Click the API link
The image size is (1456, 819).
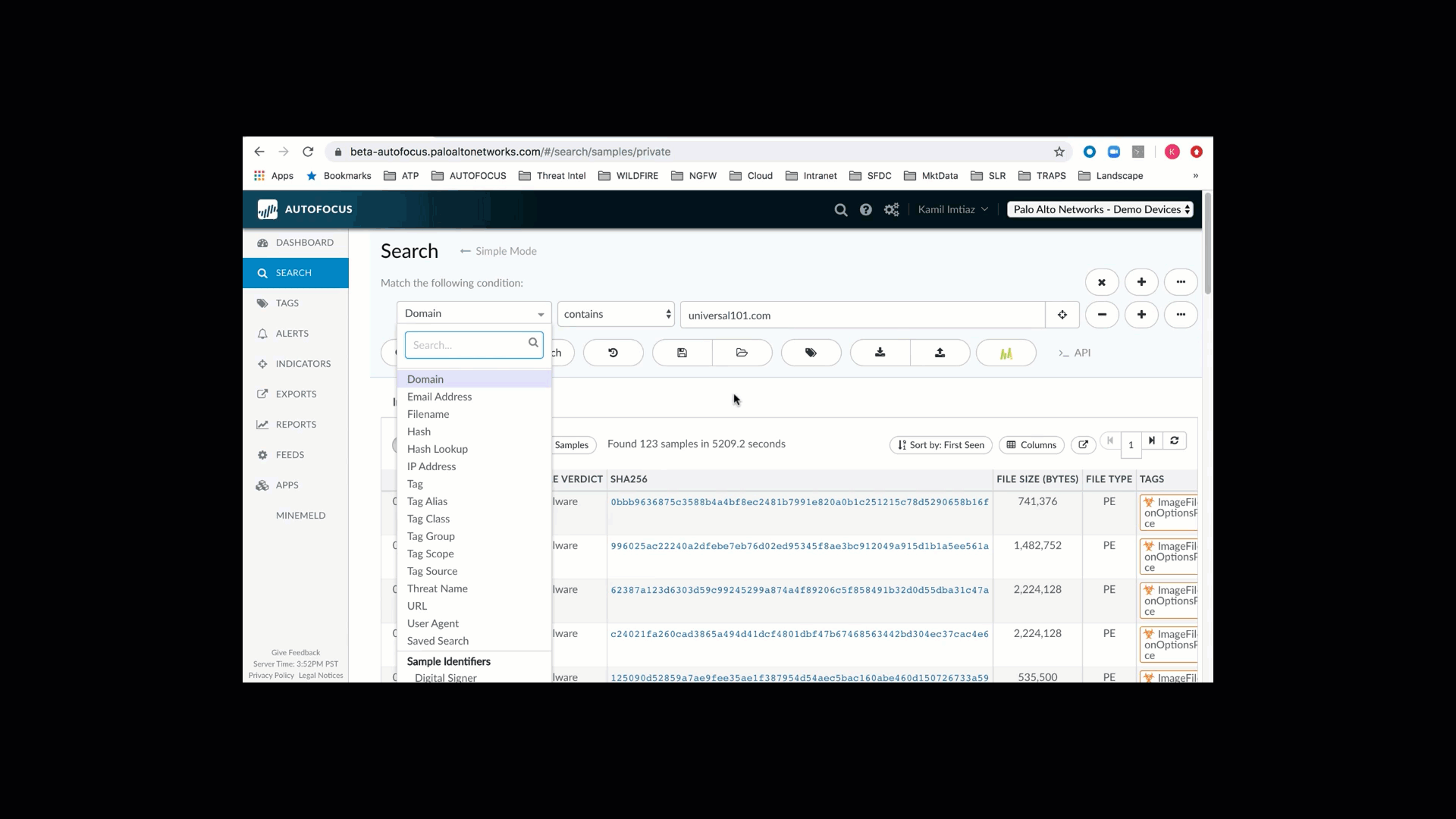pos(1075,353)
